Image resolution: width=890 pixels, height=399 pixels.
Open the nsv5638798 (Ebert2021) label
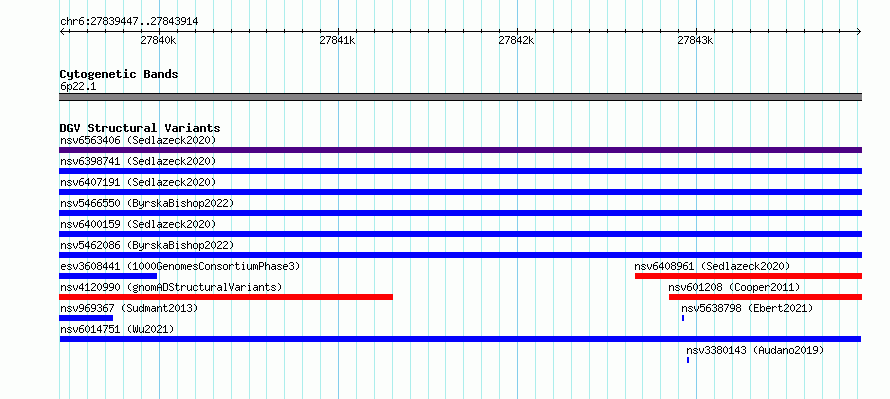coord(747,308)
